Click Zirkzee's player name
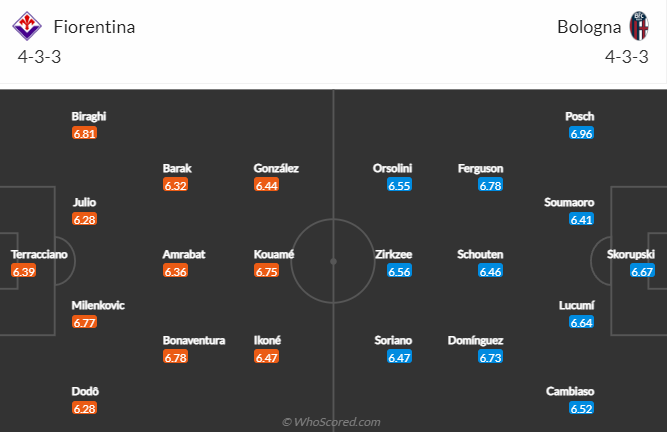 392,255
